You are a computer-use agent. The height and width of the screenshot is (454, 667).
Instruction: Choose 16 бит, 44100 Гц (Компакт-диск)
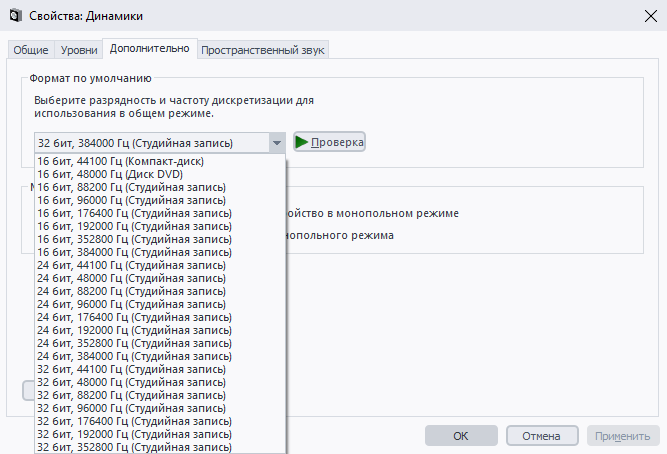[x=160, y=161]
